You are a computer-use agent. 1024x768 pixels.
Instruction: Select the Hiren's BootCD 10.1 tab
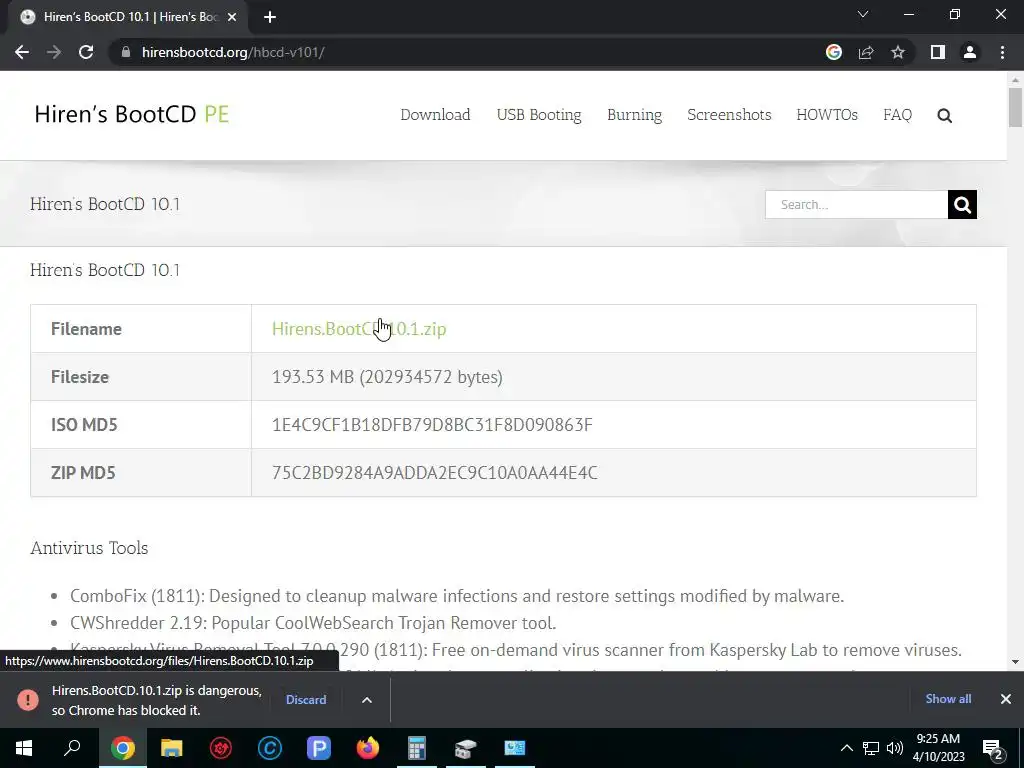(x=127, y=17)
